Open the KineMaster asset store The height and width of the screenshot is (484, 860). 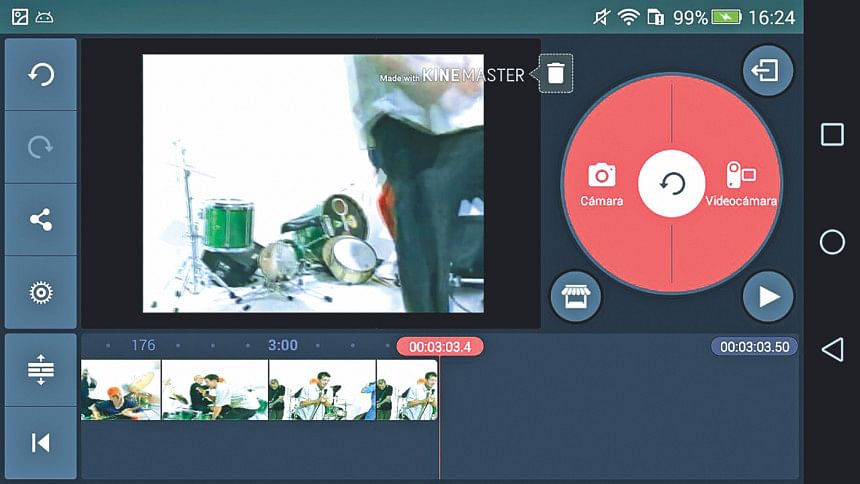click(576, 297)
